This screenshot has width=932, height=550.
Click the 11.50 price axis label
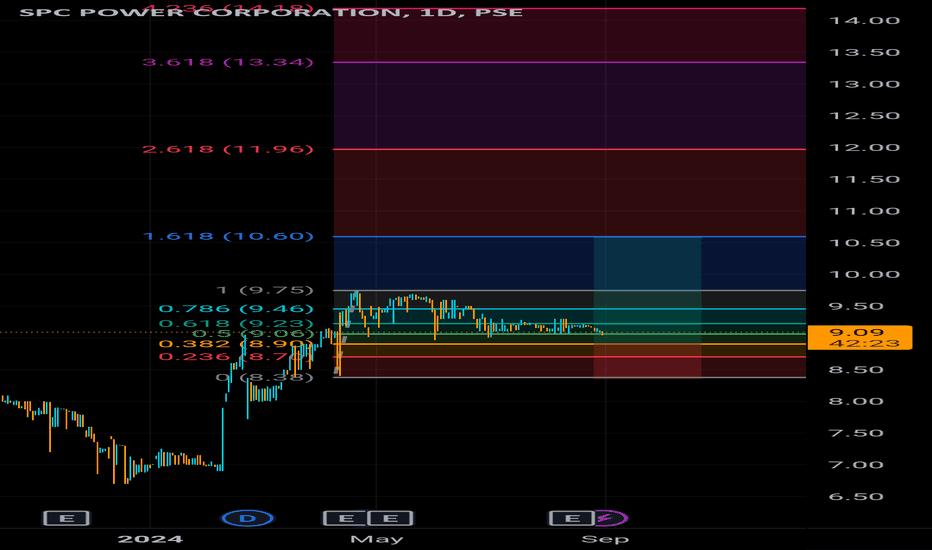864,179
